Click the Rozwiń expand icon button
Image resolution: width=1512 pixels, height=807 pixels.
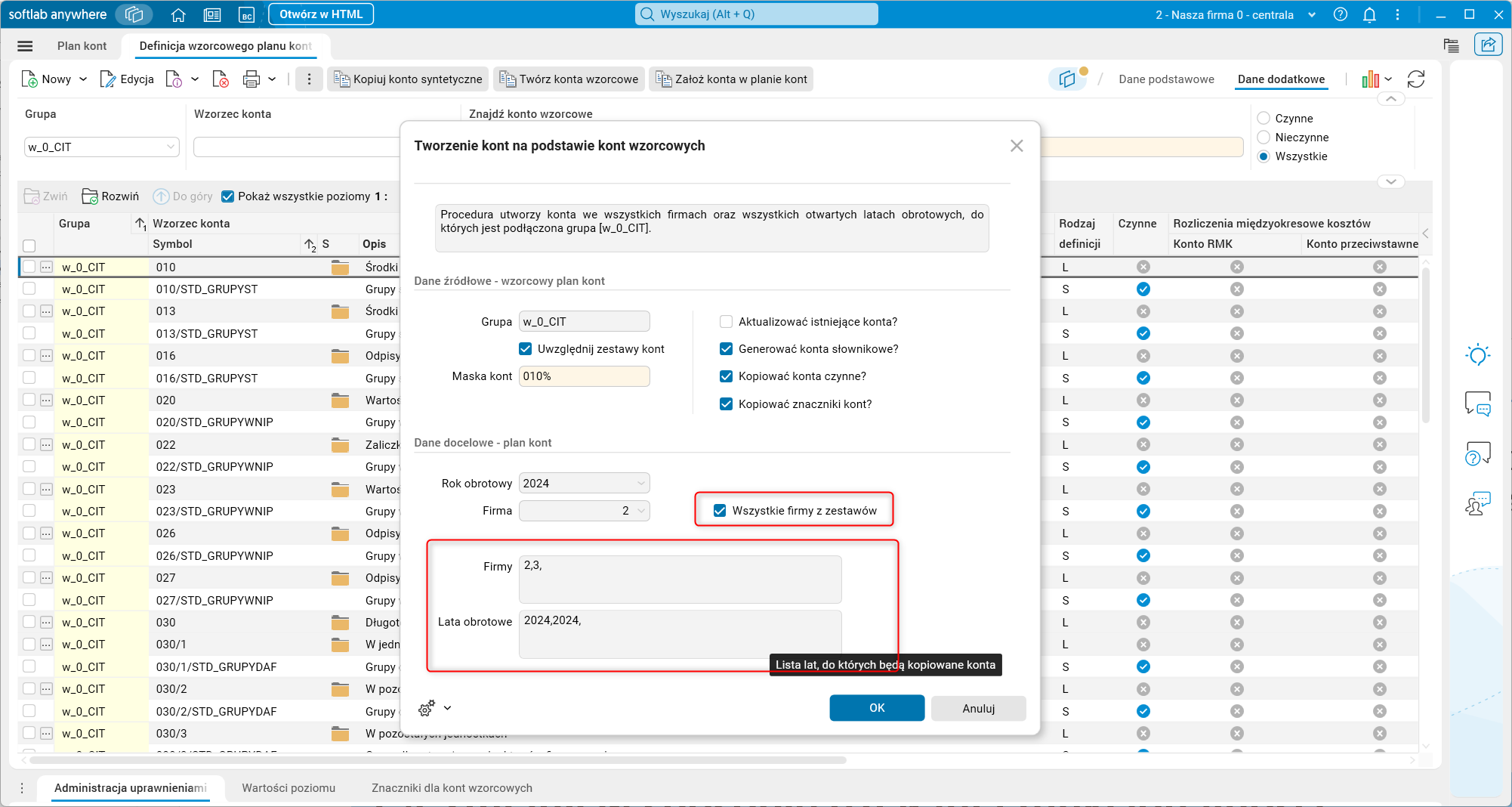pos(110,196)
